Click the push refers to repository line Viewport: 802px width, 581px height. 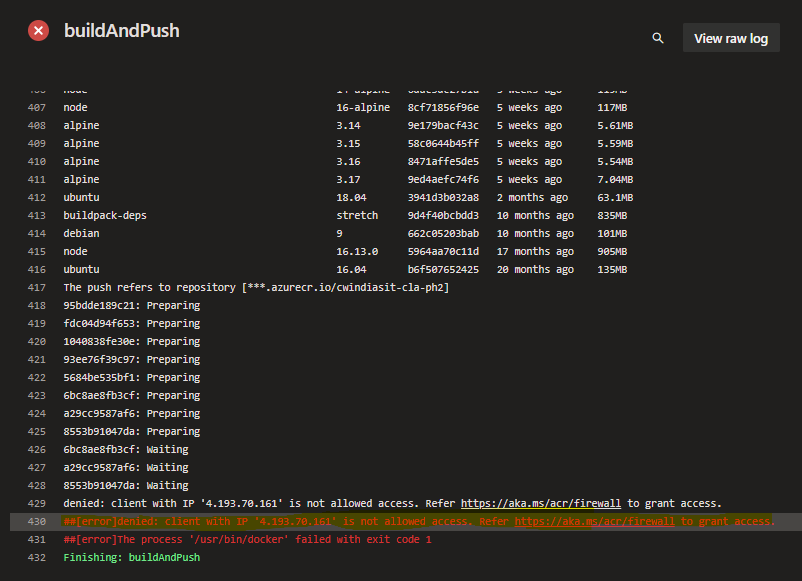pyautogui.click(x=256, y=287)
